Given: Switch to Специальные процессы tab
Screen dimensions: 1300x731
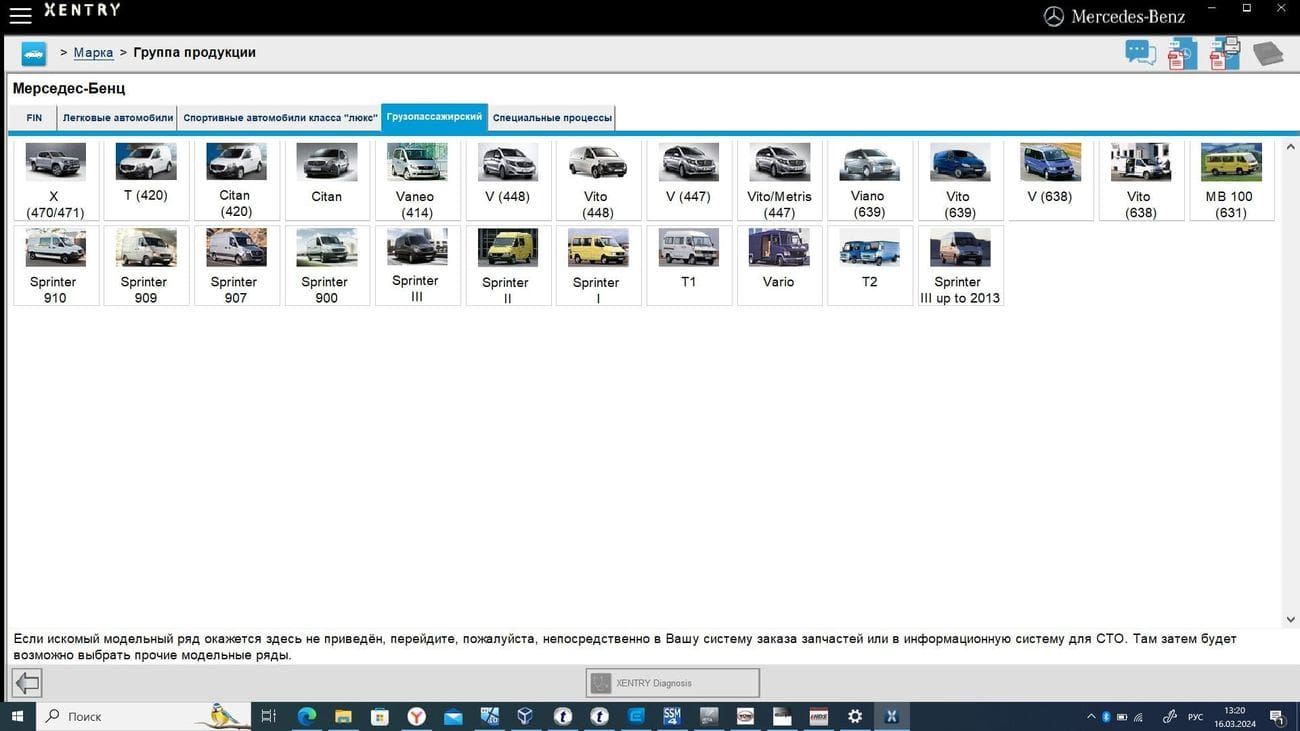Looking at the screenshot, I should pos(552,118).
